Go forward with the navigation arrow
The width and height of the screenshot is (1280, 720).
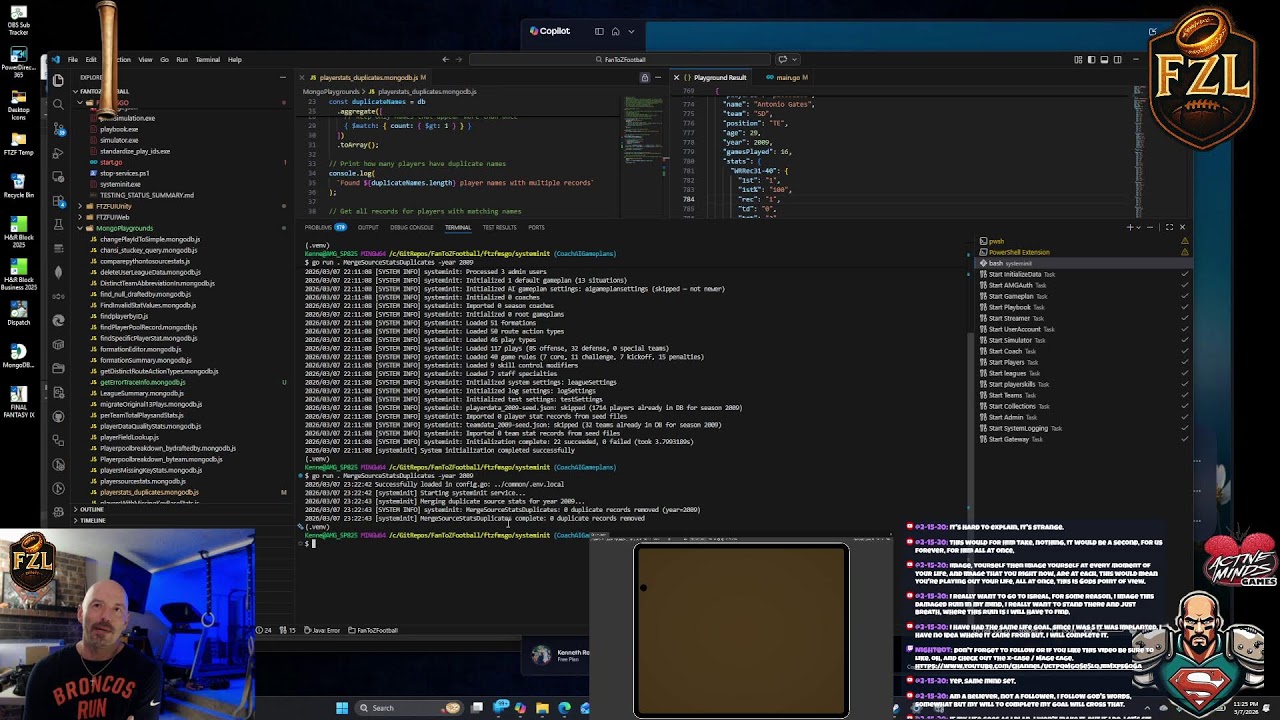point(459,60)
